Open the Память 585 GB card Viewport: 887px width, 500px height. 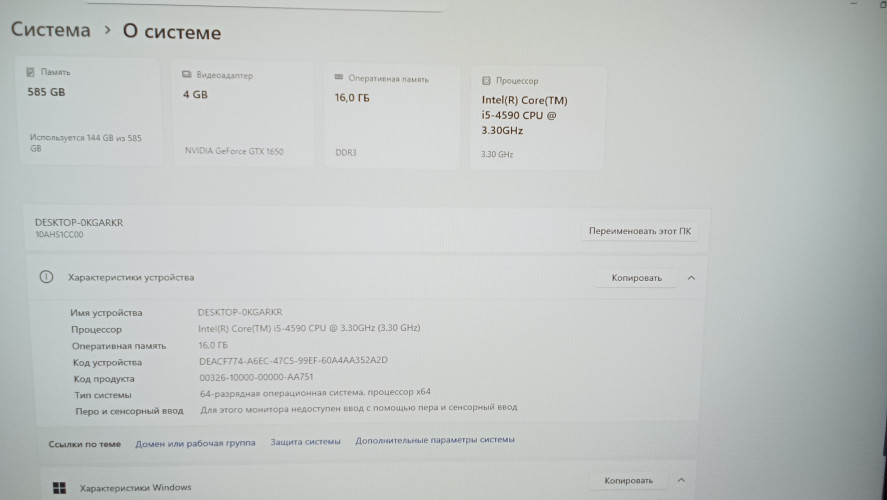point(89,111)
